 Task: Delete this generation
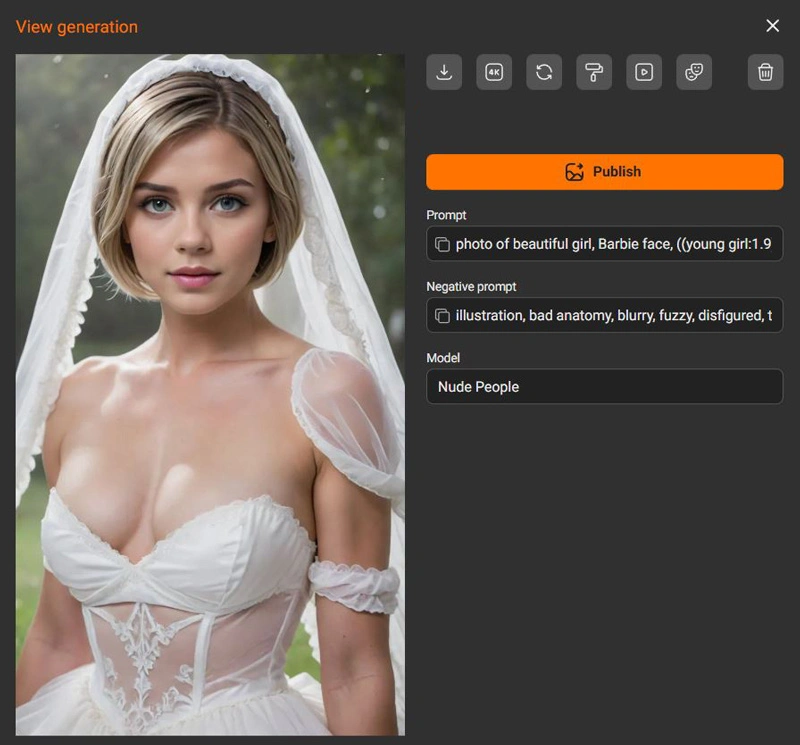(764, 72)
